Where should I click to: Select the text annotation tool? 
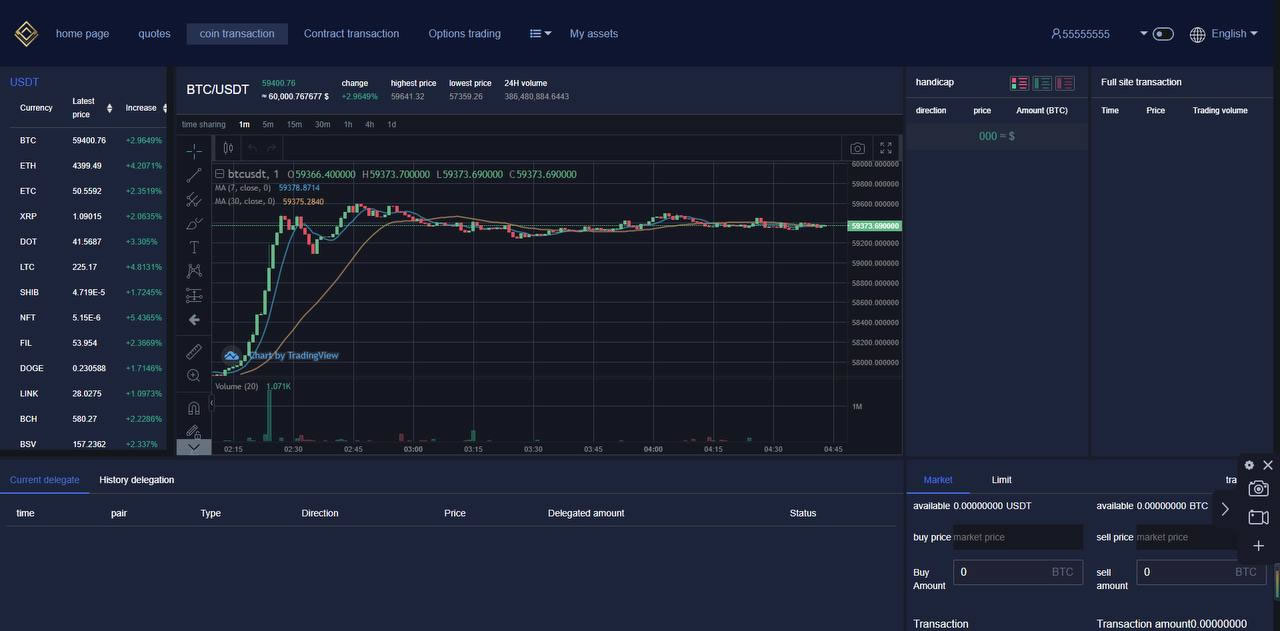194,247
